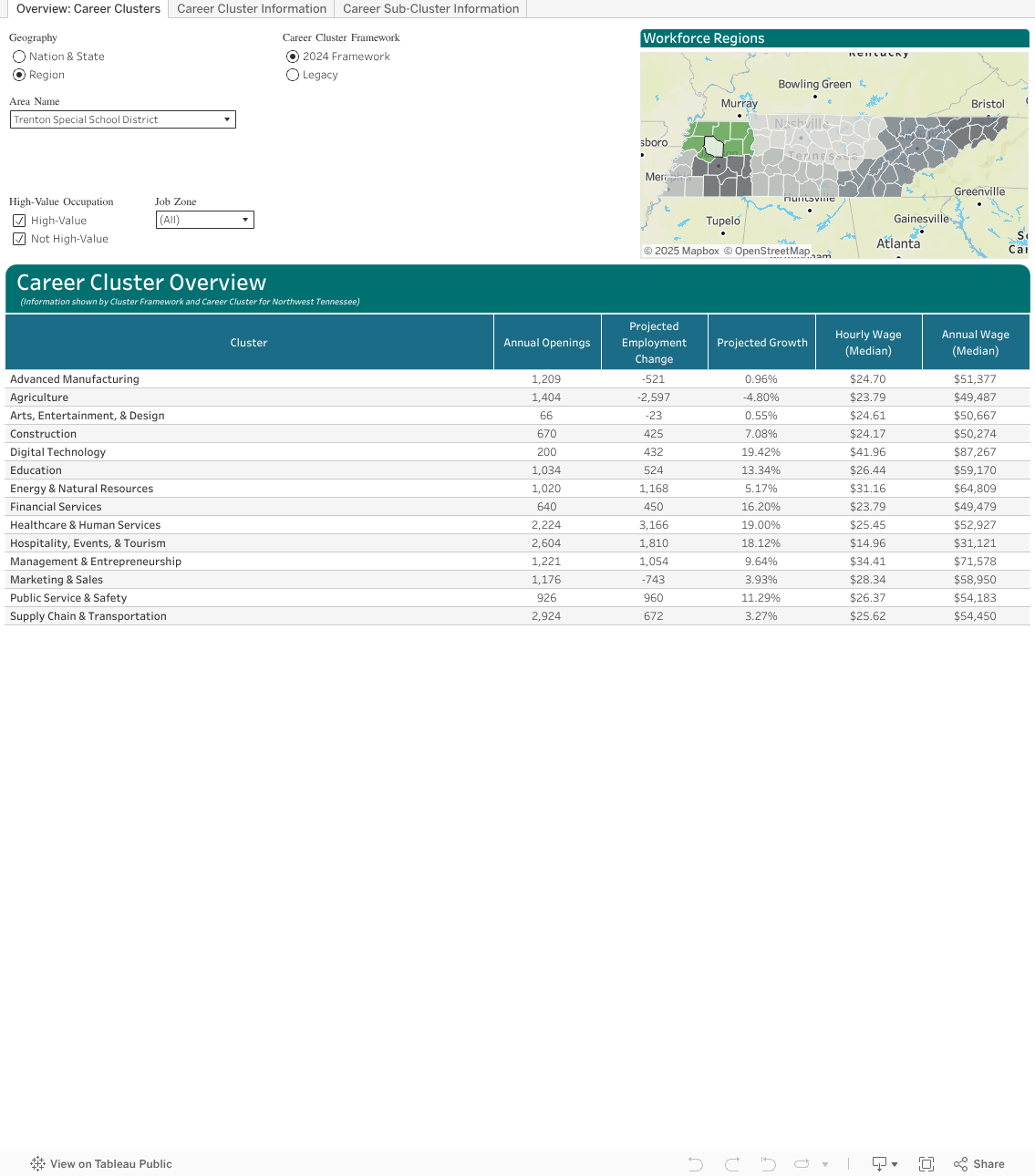Screen dimensions: 1035x1176
Task: Click the Projected Employment Change column header
Action: point(654,343)
